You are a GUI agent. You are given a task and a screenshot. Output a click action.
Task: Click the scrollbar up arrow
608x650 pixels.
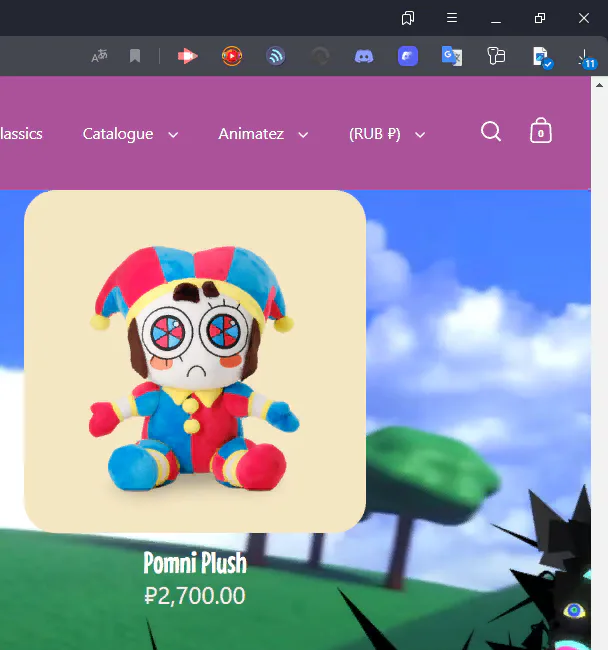pyautogui.click(x=599, y=85)
